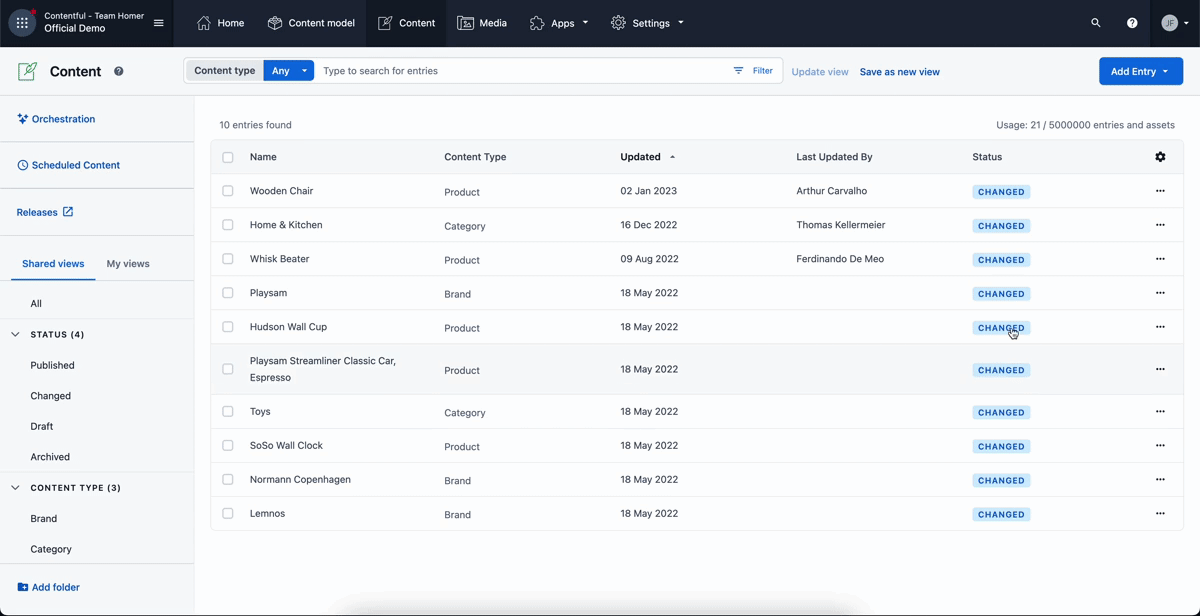Click the search magnifier in the top bar

[1096, 23]
